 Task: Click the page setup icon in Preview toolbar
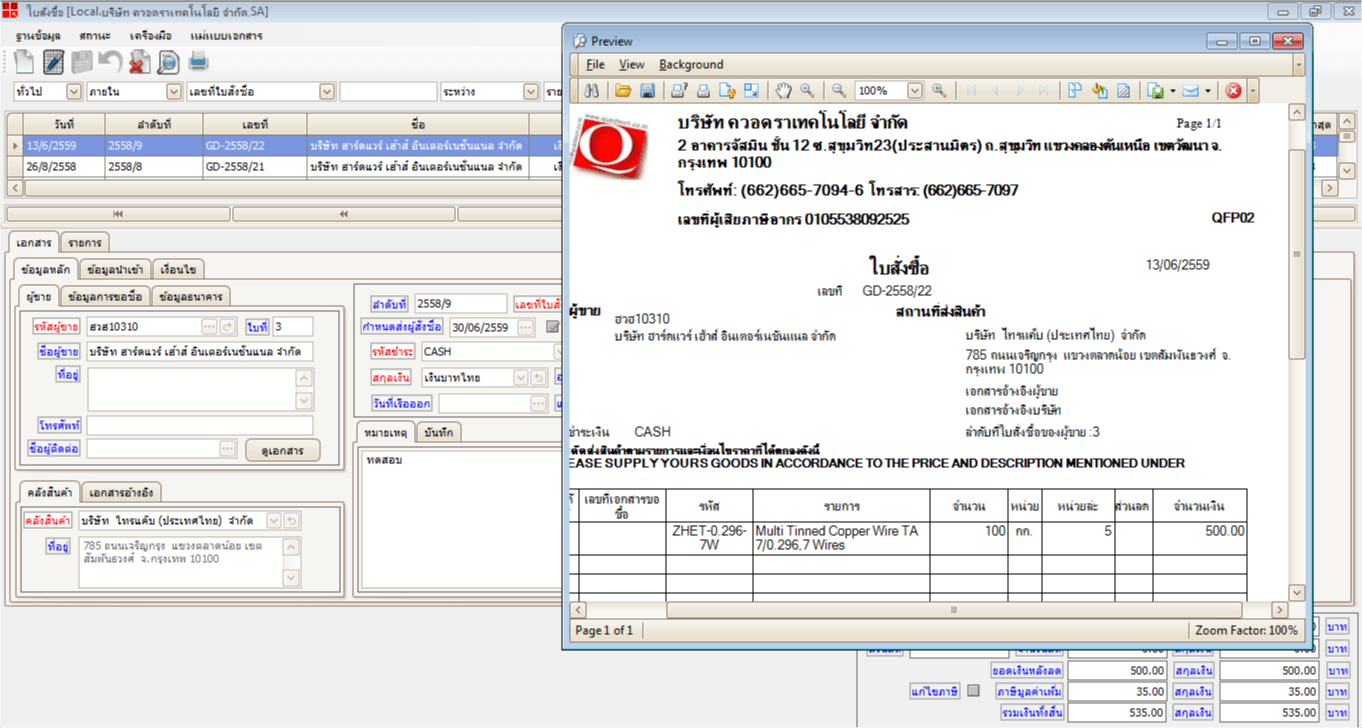click(x=727, y=90)
